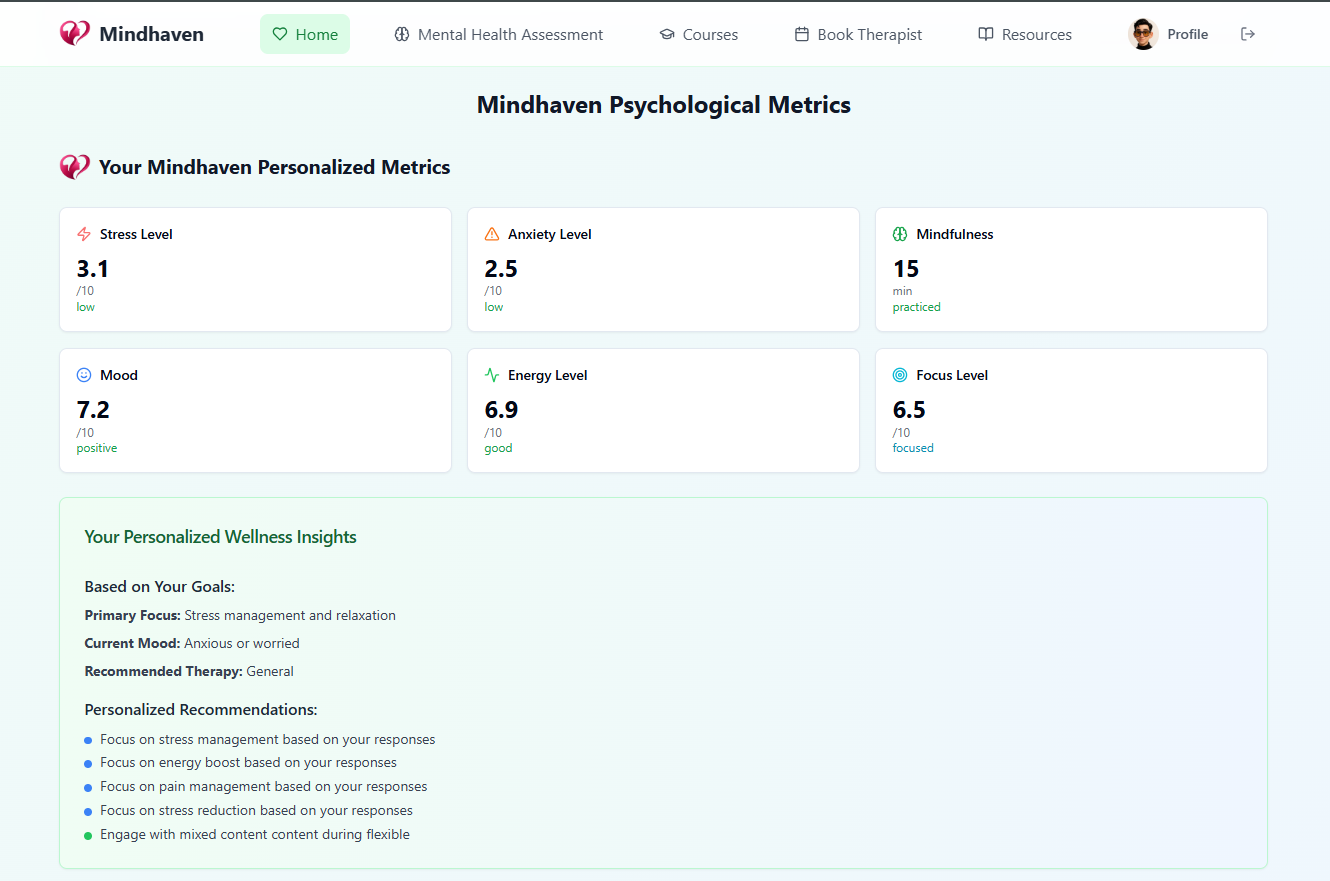Click the Stress Level lightning bolt icon
Screen dimensions: 1330x881
(x=82, y=233)
